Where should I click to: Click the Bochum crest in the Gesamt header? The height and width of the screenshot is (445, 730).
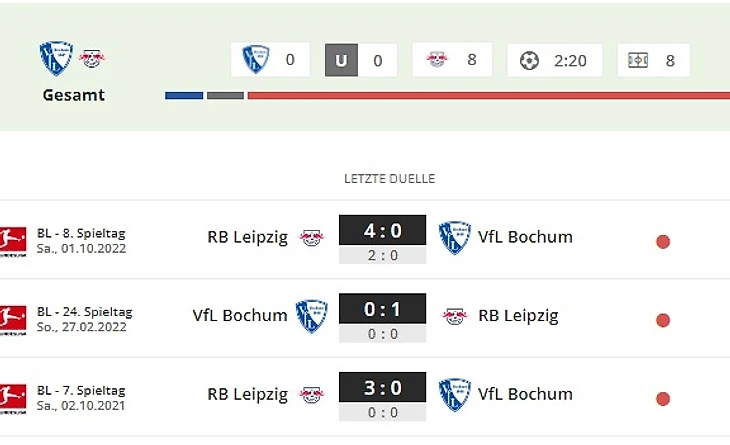tap(56, 58)
